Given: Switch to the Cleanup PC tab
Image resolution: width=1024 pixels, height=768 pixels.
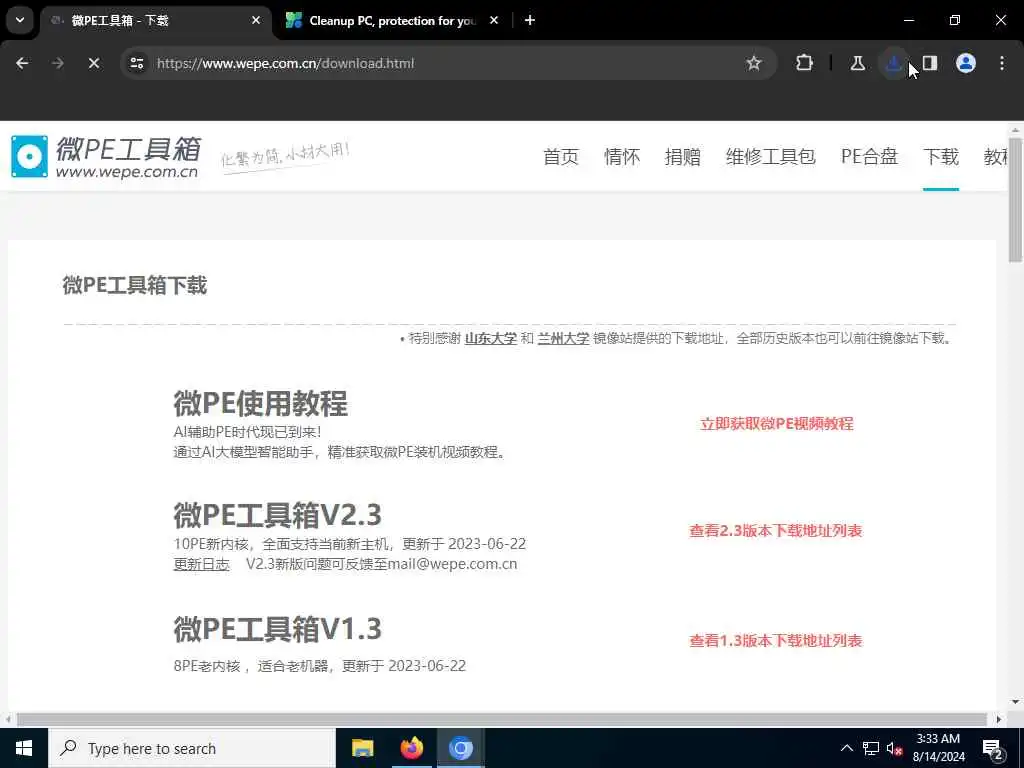Looking at the screenshot, I should click(392, 21).
